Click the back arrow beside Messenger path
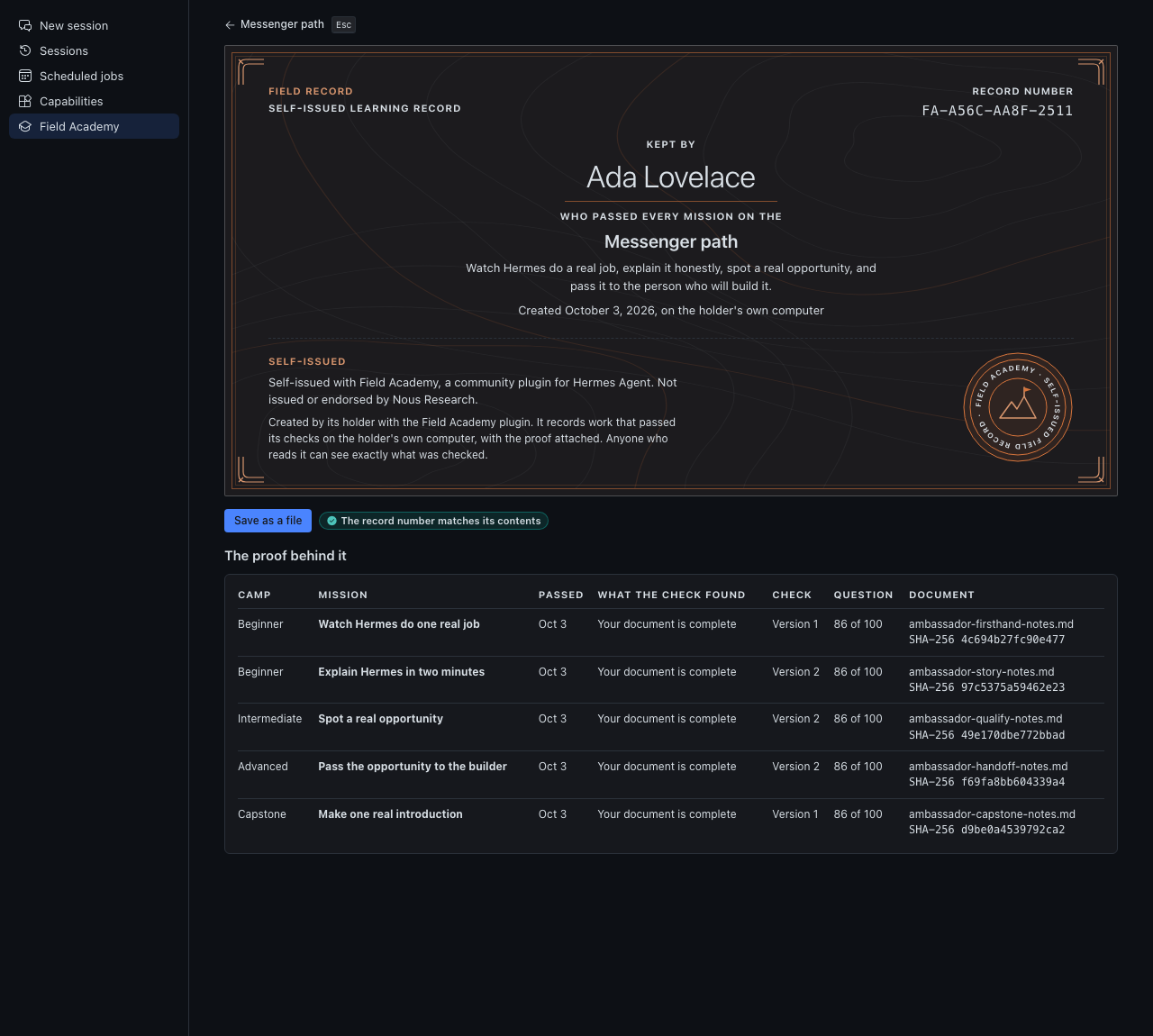The image size is (1153, 1036). tap(230, 25)
